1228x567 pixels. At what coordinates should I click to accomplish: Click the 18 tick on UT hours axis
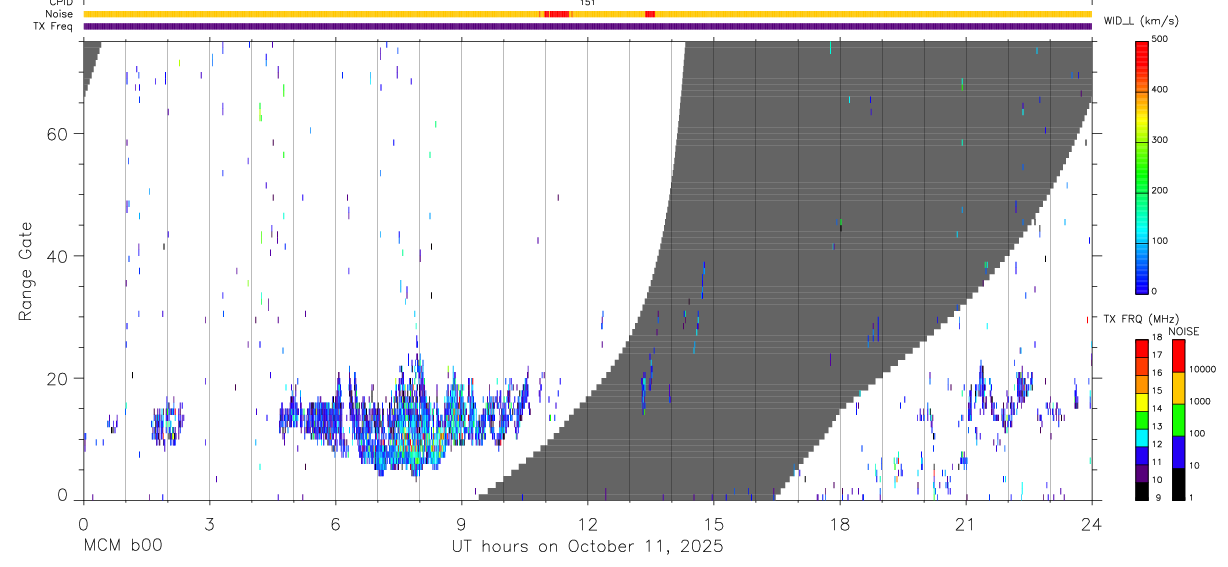(839, 523)
